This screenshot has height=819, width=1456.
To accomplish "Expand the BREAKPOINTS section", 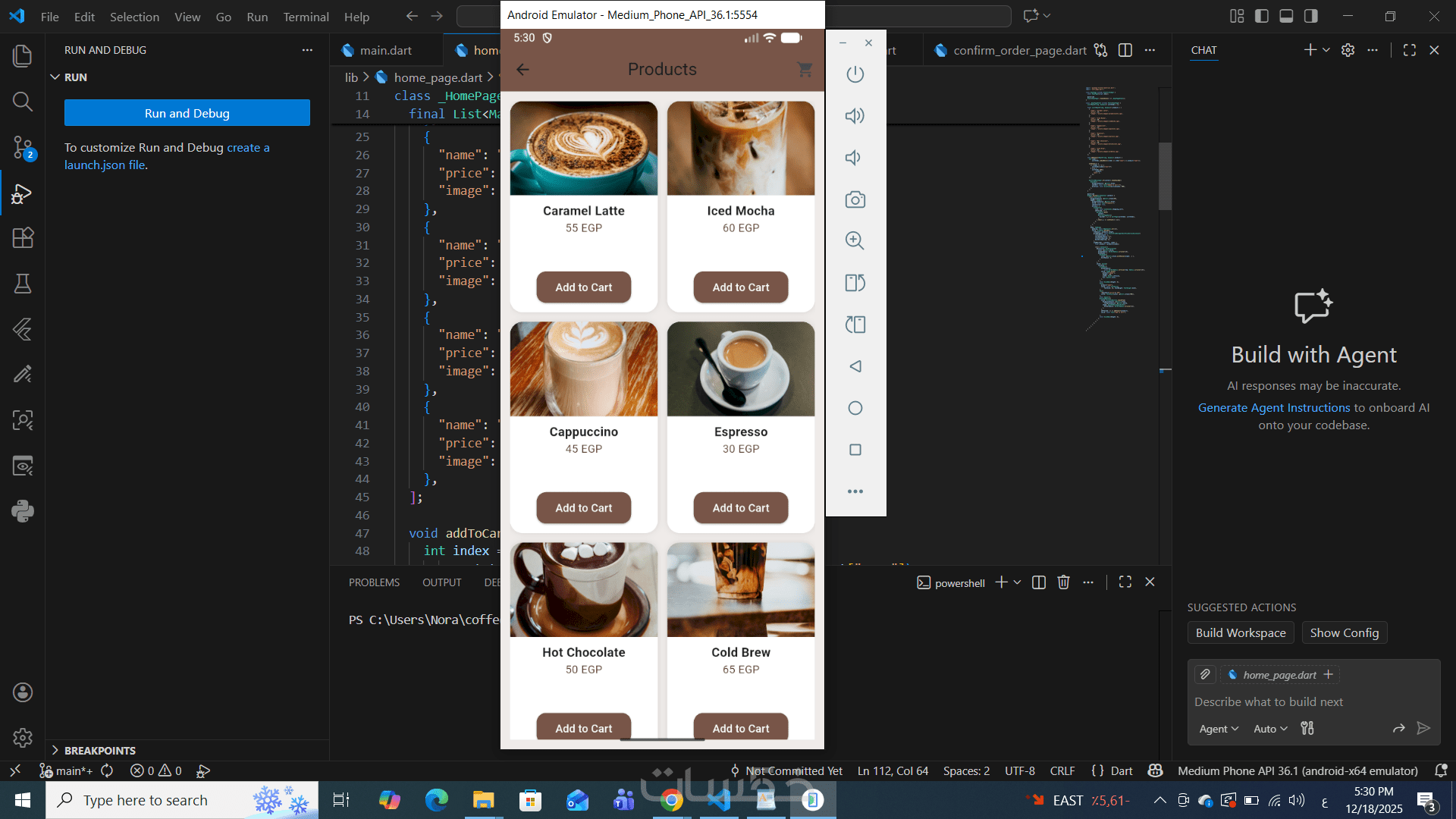I will coord(99,750).
